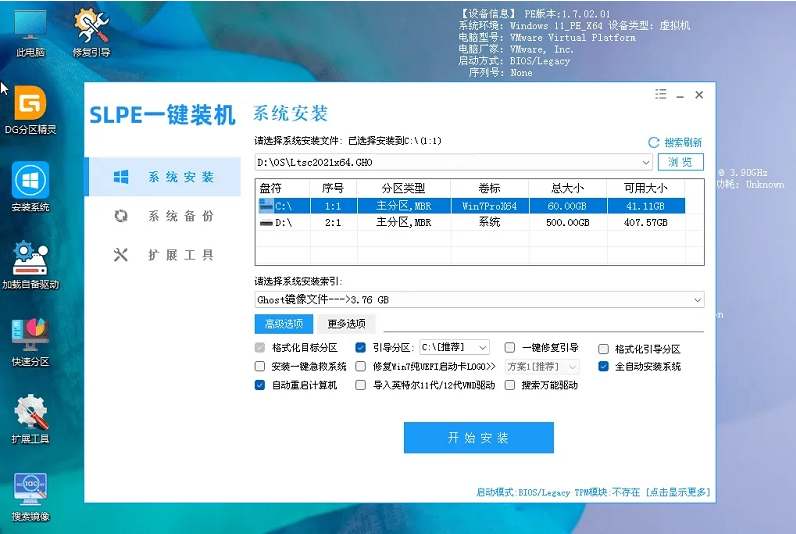
Task: Open the 此电脑 desktop icon
Action: (30, 32)
